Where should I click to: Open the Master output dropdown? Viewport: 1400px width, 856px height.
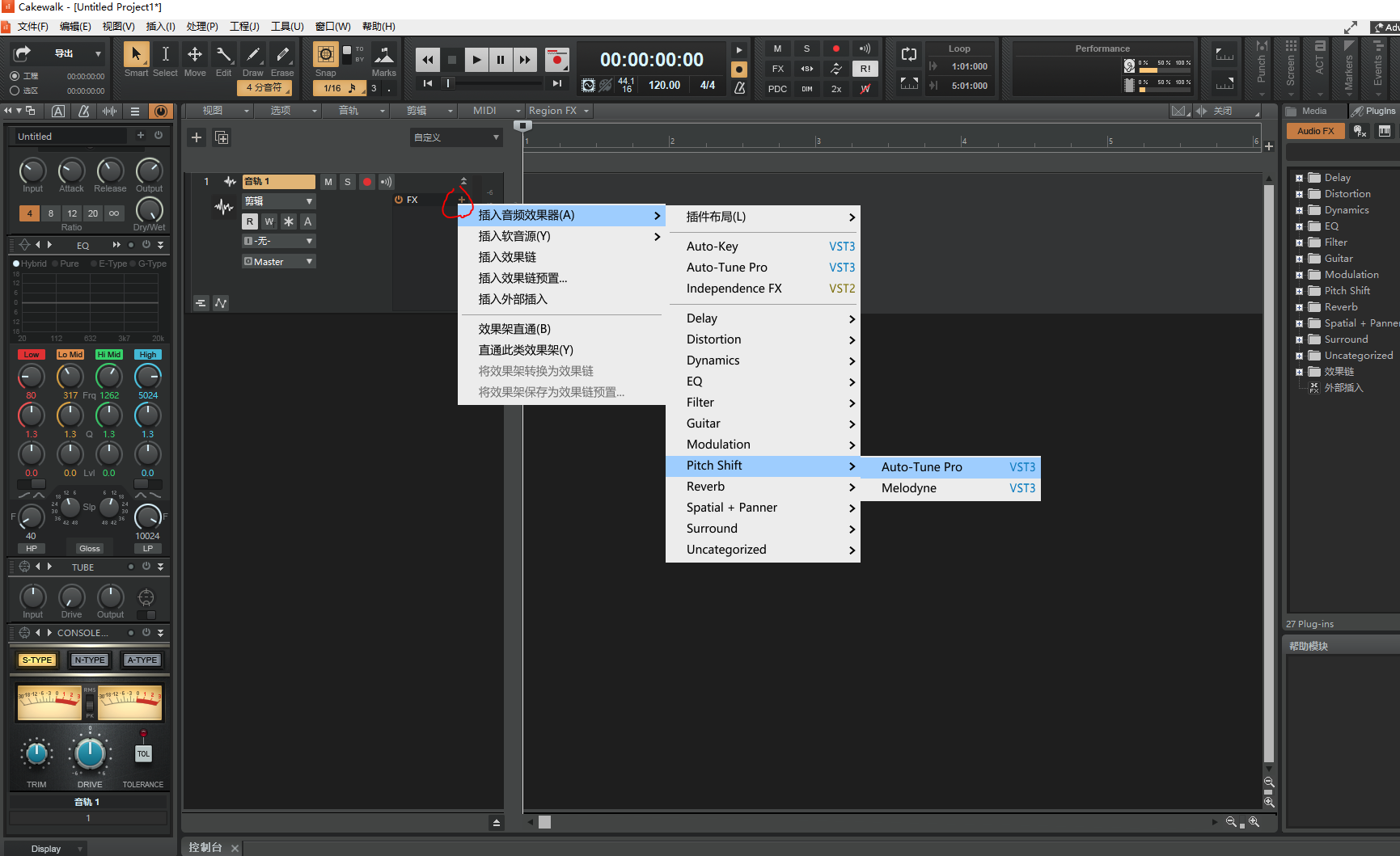point(279,262)
